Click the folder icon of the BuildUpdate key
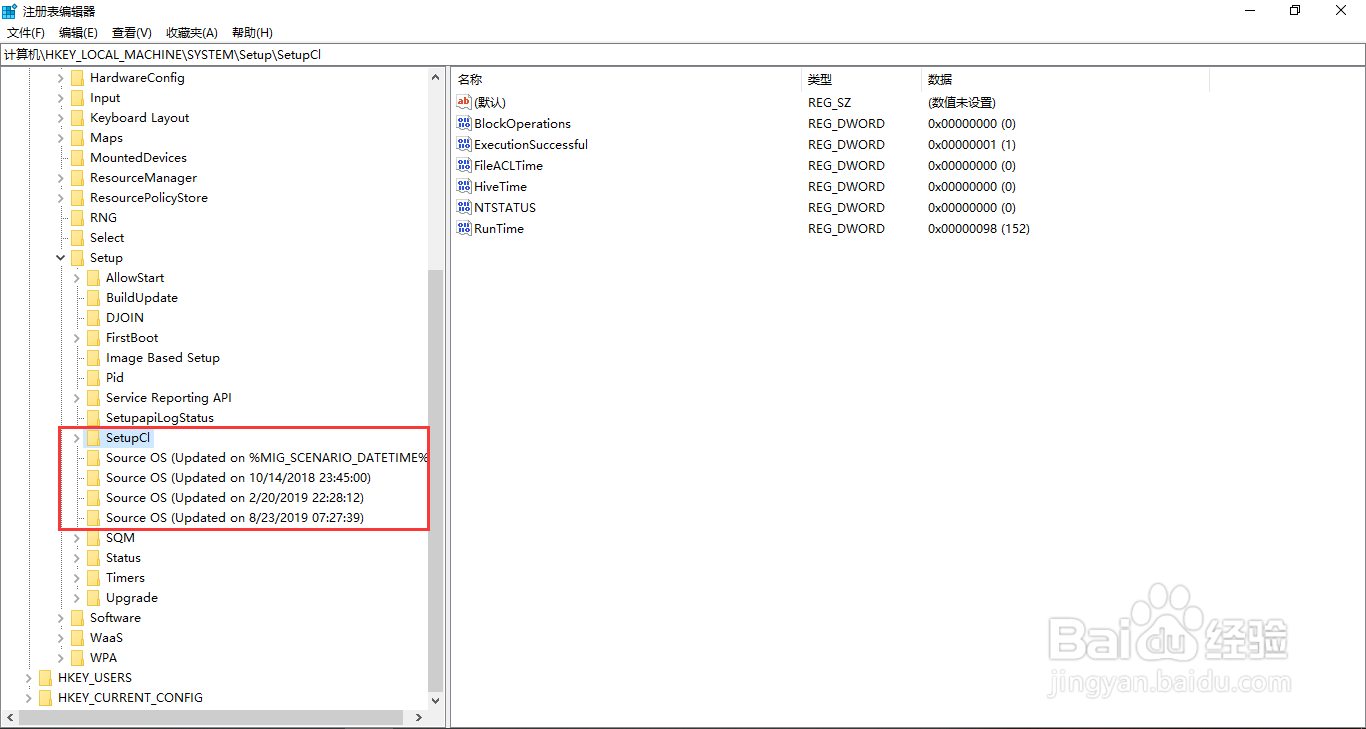Screen dimensions: 1366x729 coord(92,297)
